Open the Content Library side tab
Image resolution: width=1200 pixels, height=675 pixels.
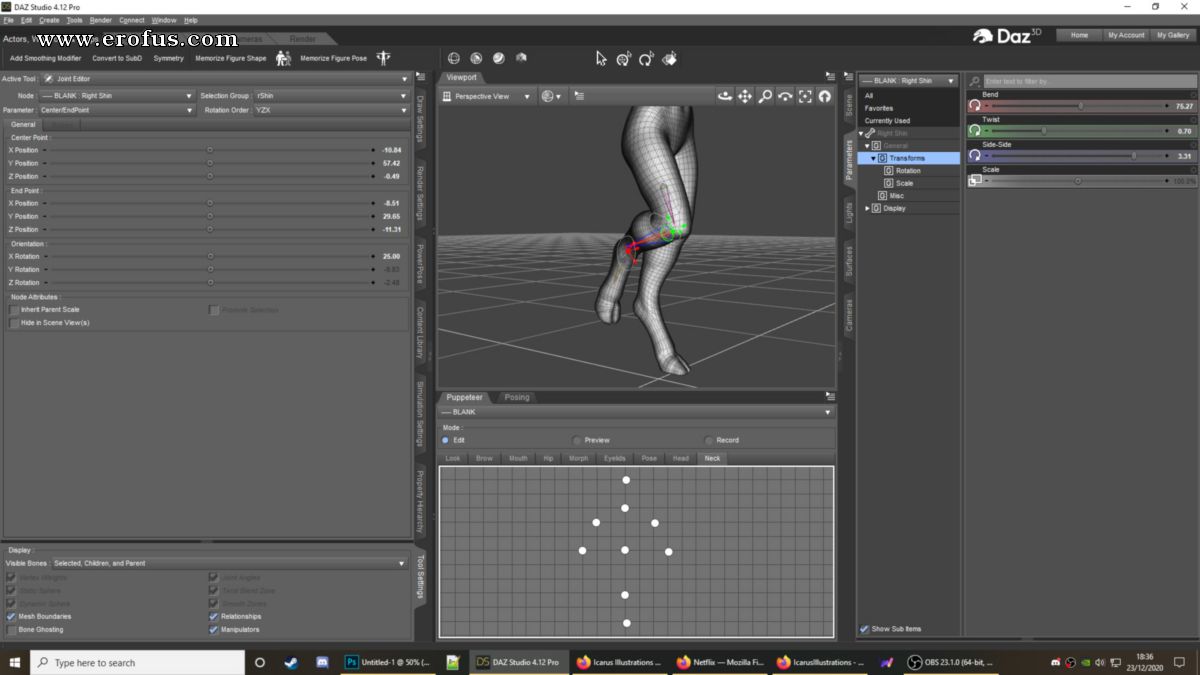420,332
